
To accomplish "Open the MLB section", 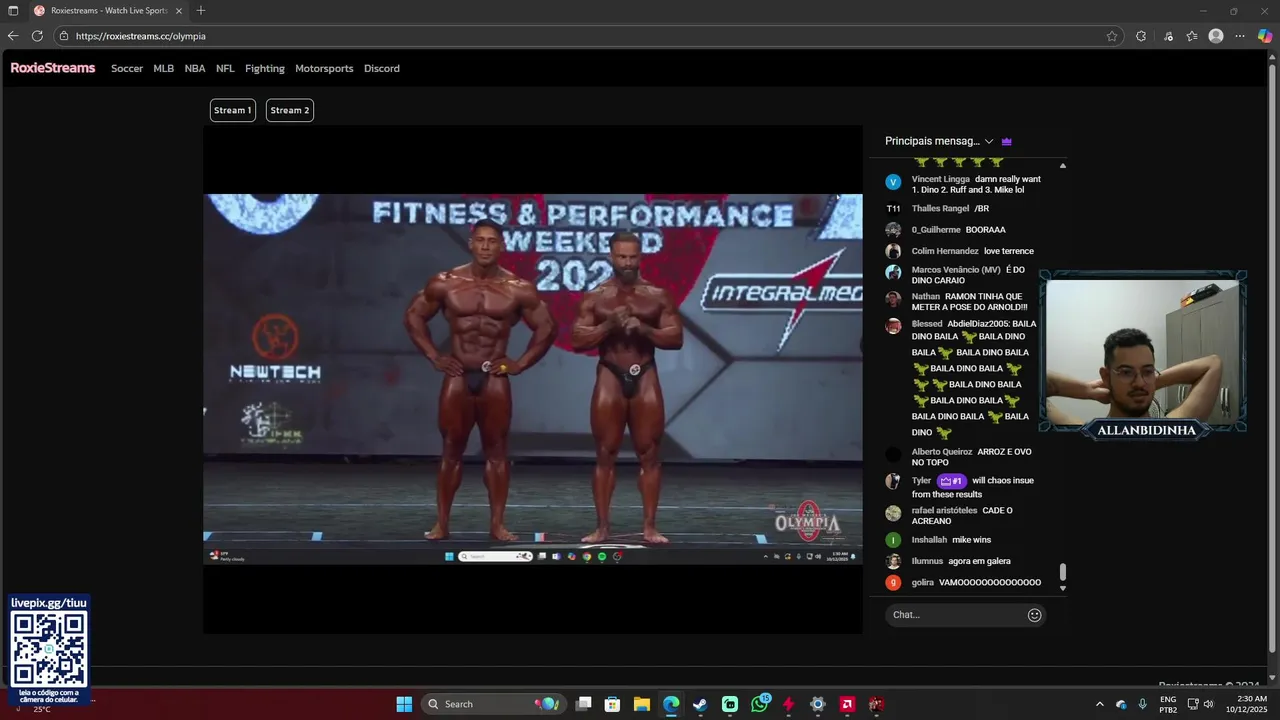I will coord(164,68).
